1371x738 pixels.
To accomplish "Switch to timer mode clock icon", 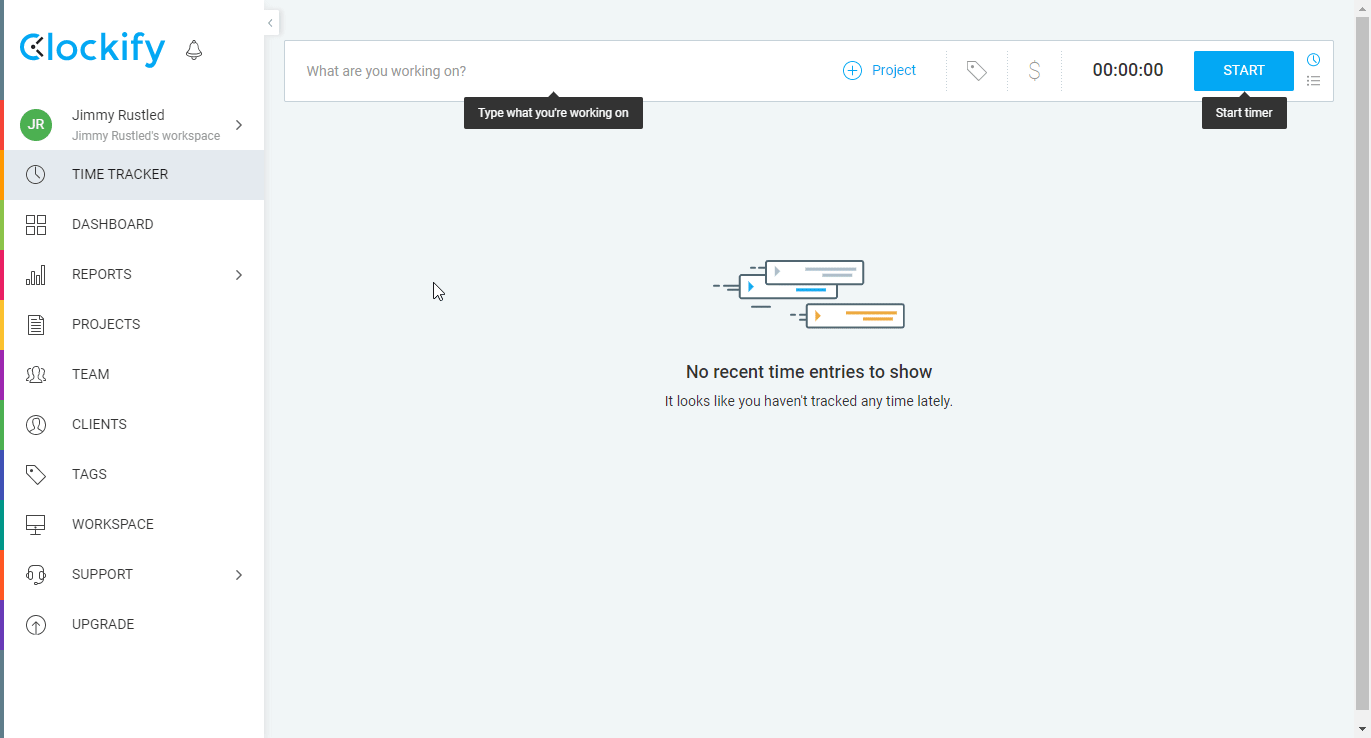I will pyautogui.click(x=1313, y=60).
